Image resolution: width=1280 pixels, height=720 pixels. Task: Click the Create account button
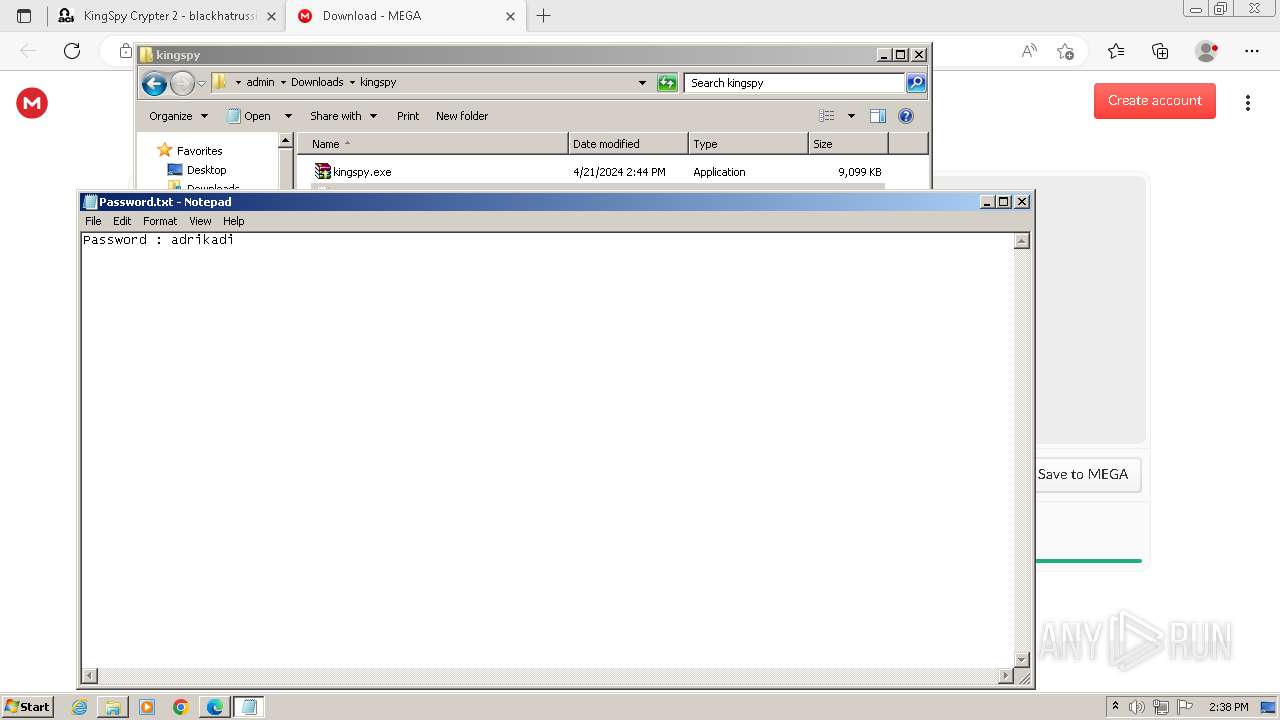tap(1155, 101)
